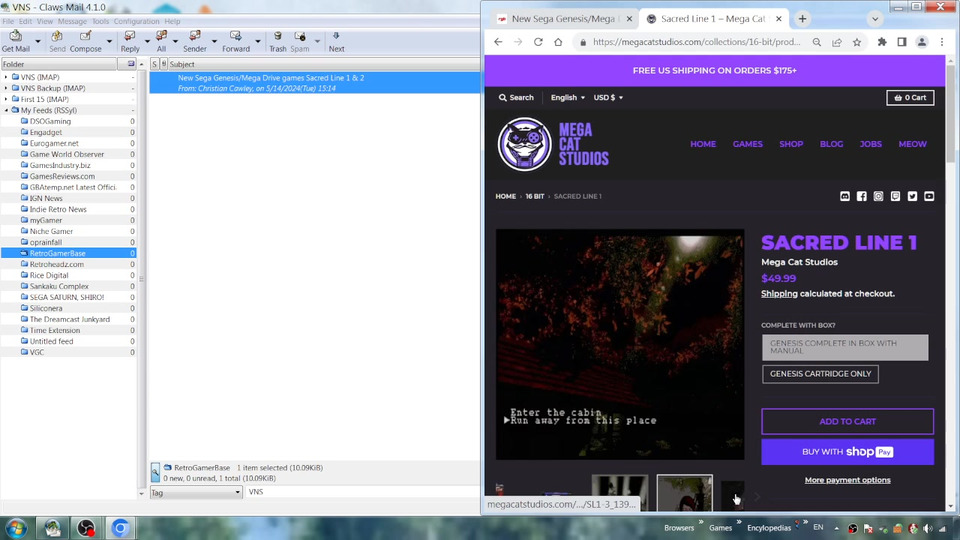Screen dimensions: 960x540
Task: Open the browser extensions puzzle icon
Action: 882,42
